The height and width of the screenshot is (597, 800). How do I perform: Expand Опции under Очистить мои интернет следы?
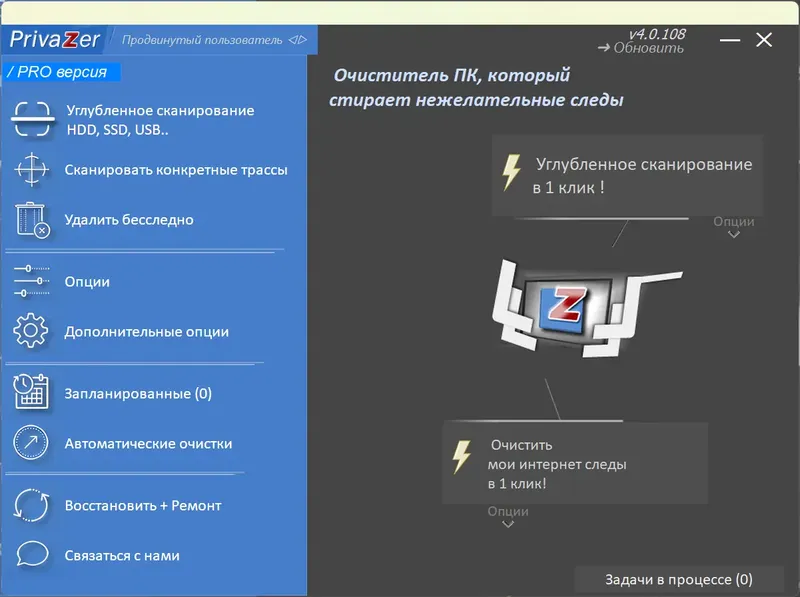508,516
